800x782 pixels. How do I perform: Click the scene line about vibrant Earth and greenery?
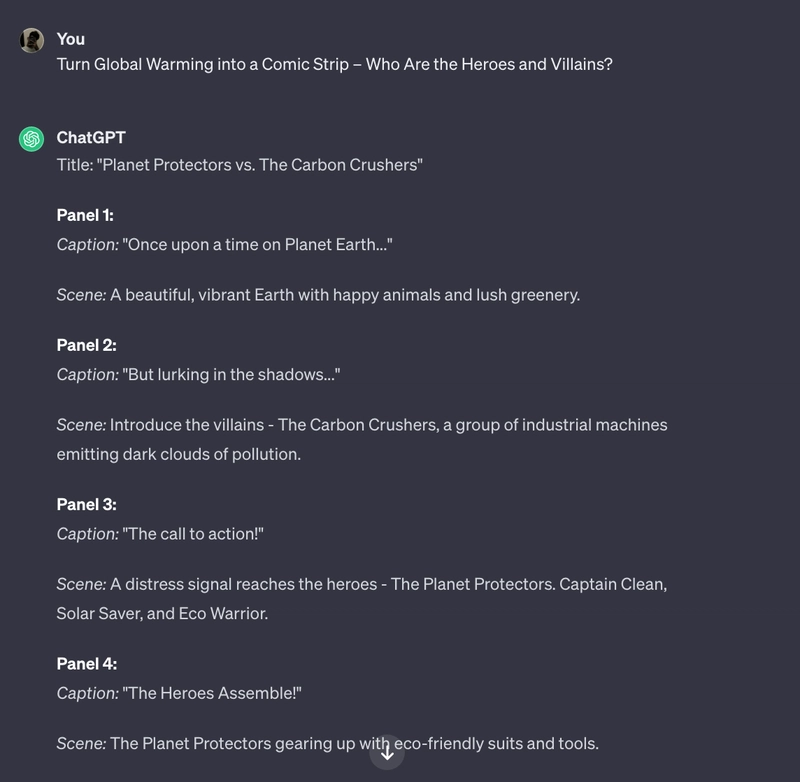pyautogui.click(x=318, y=295)
